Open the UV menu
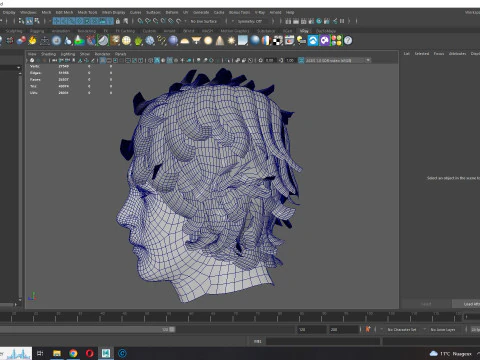This screenshot has height=360, width=480. tap(186, 12)
